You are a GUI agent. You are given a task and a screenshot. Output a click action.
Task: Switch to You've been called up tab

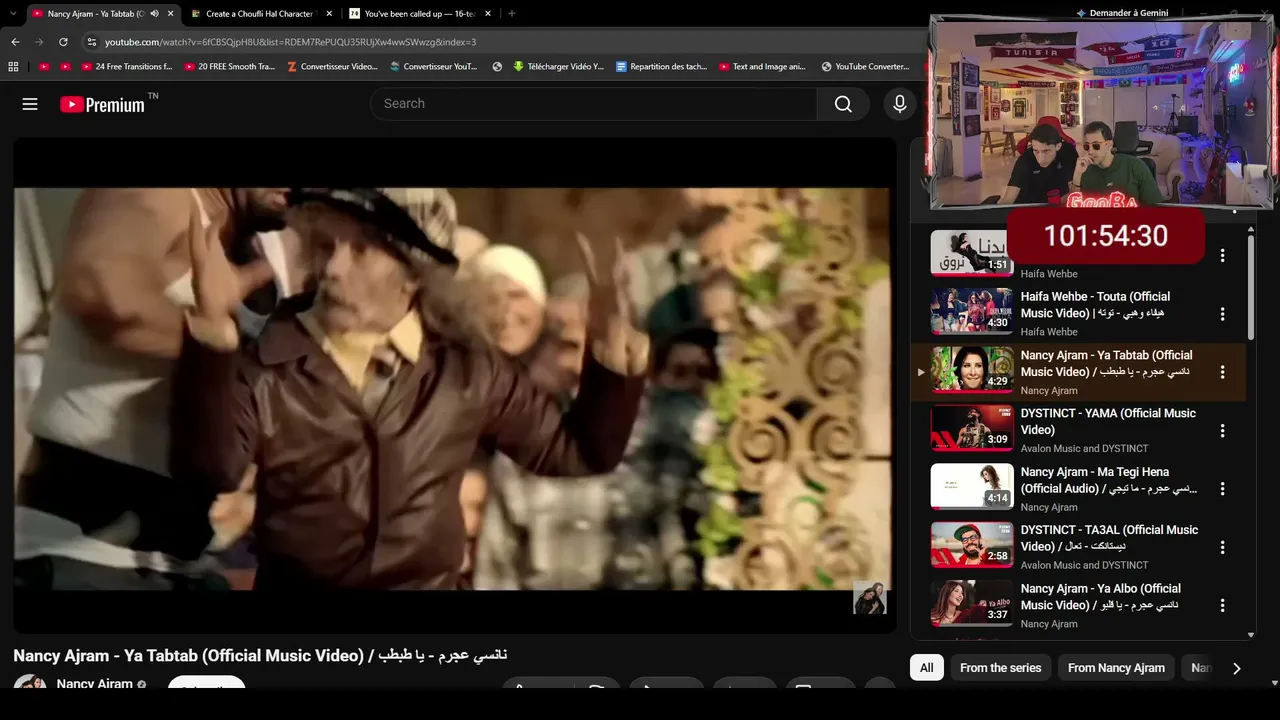click(x=421, y=14)
